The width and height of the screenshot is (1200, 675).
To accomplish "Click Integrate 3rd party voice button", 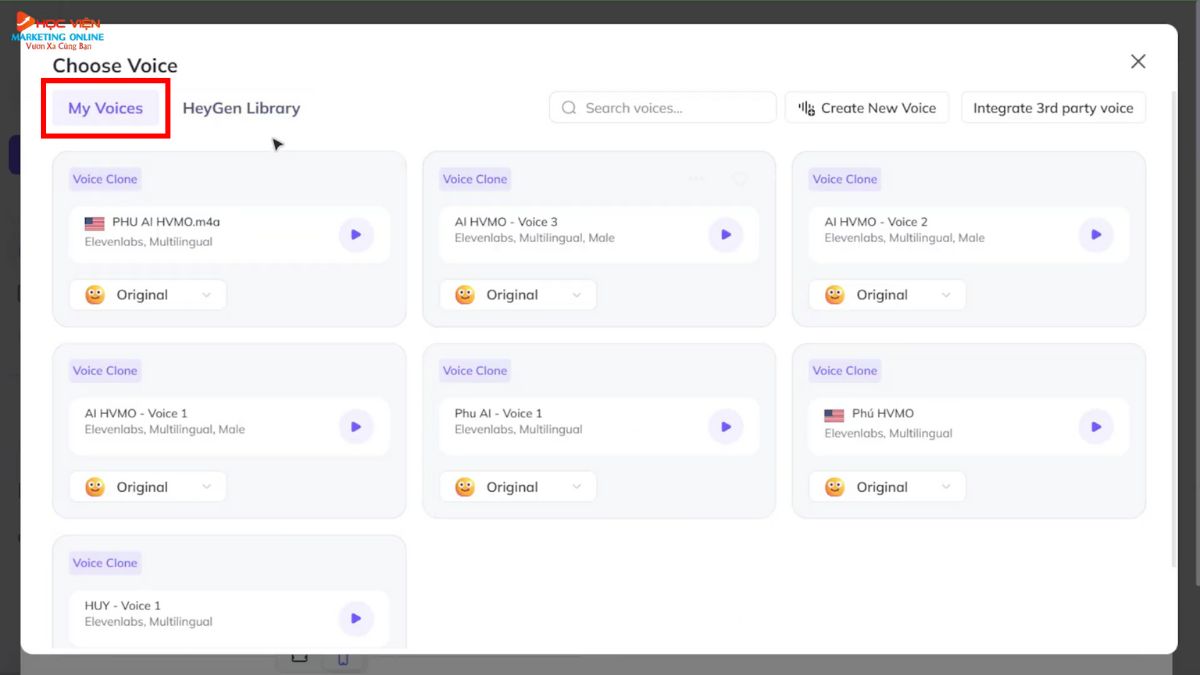I will tap(1053, 108).
